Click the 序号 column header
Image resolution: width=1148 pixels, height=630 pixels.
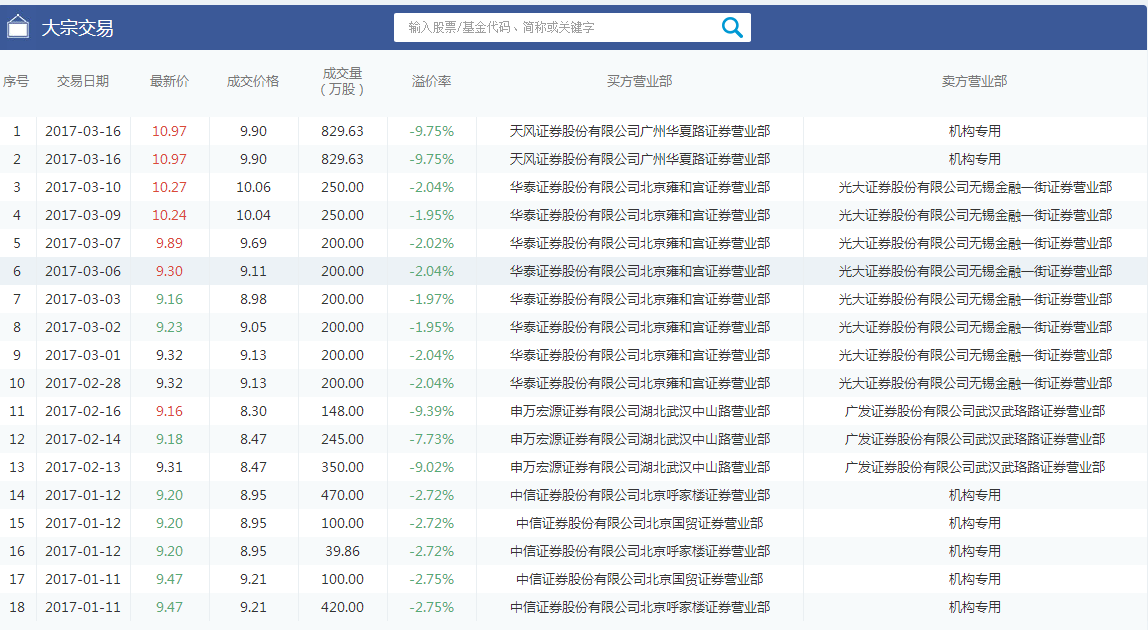[x=16, y=81]
